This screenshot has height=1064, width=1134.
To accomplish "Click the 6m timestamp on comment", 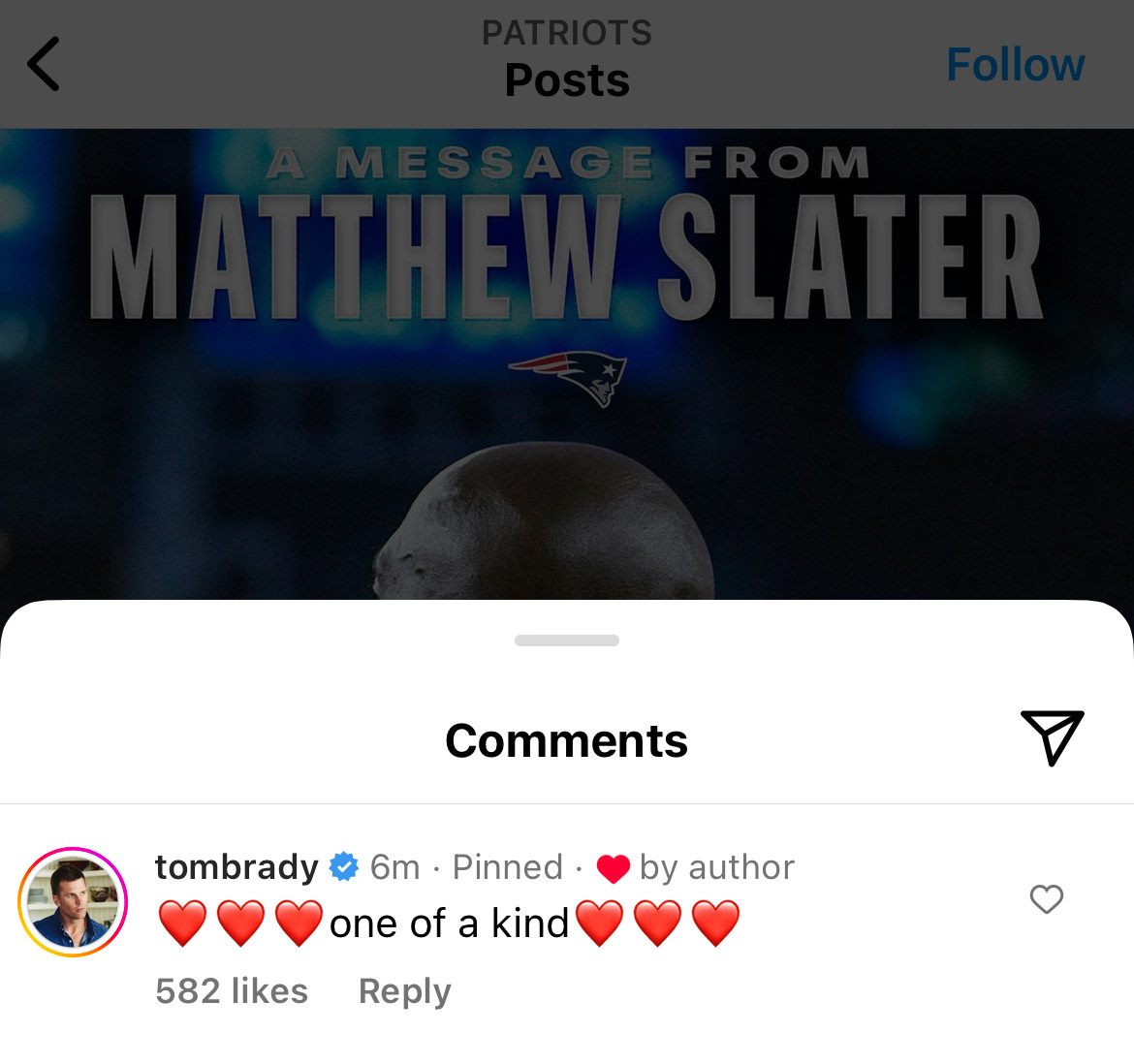I will point(394,866).
